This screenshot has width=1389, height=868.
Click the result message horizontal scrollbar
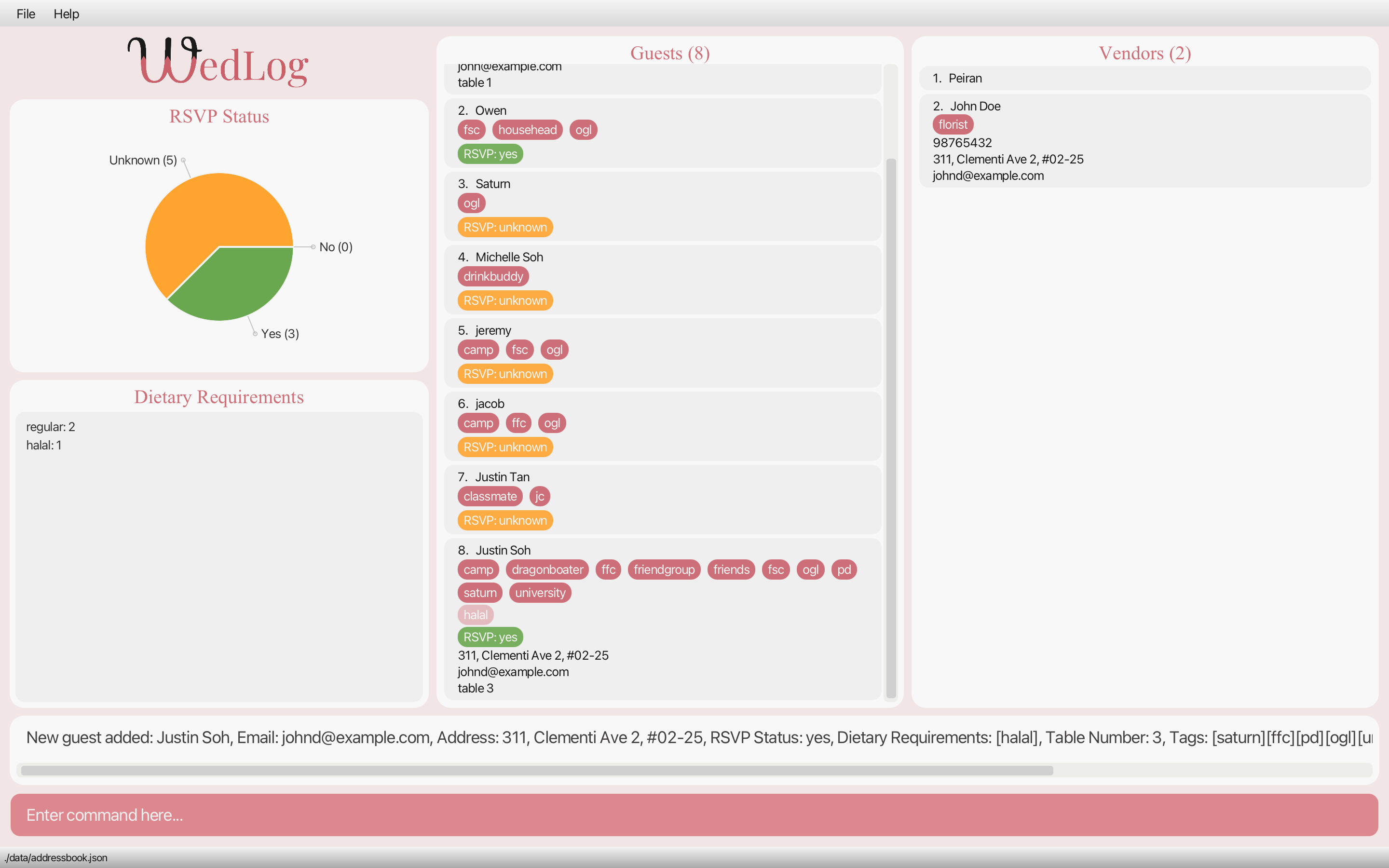(x=537, y=771)
